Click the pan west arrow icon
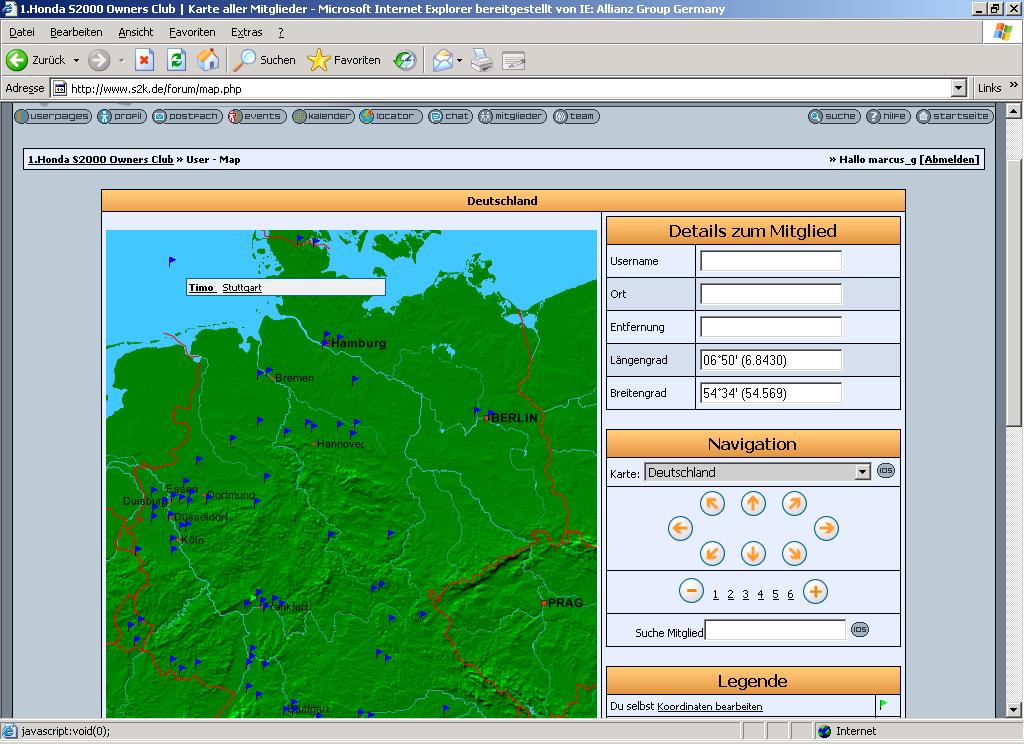The height and width of the screenshot is (744, 1024). coord(680,528)
